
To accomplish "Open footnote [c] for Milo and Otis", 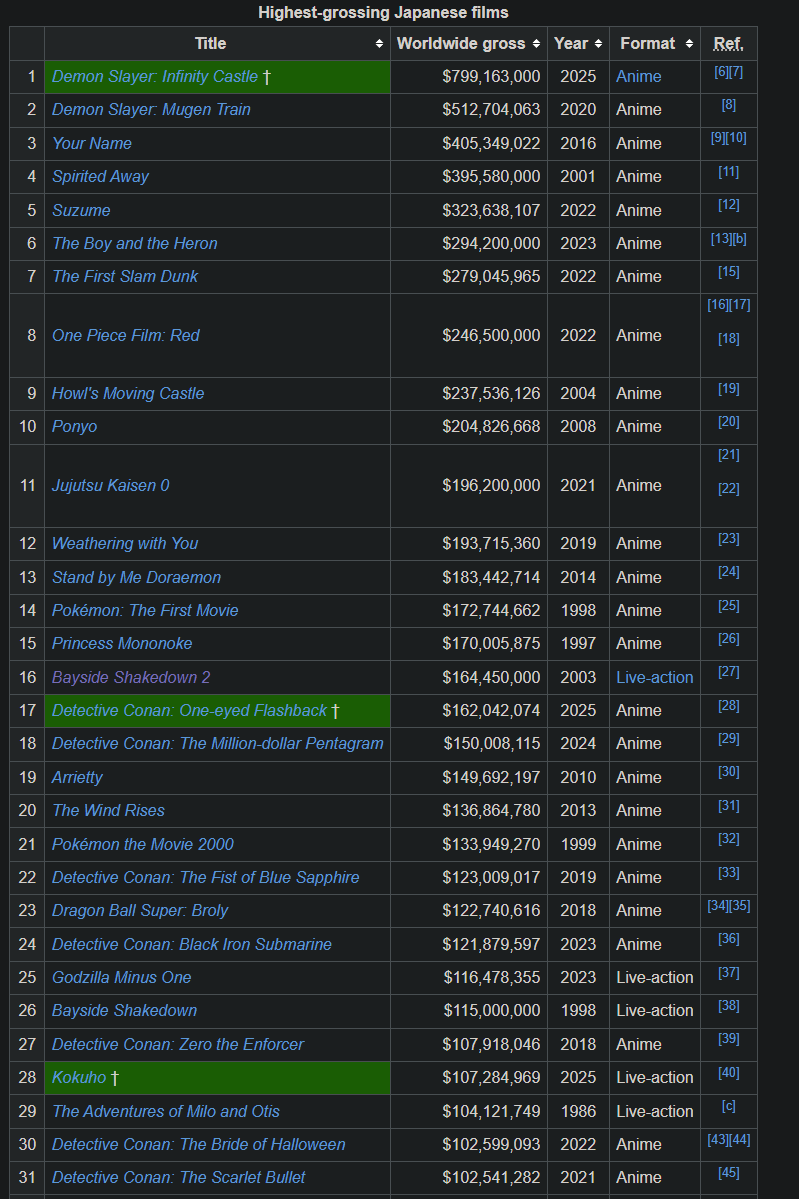I will point(729,1106).
